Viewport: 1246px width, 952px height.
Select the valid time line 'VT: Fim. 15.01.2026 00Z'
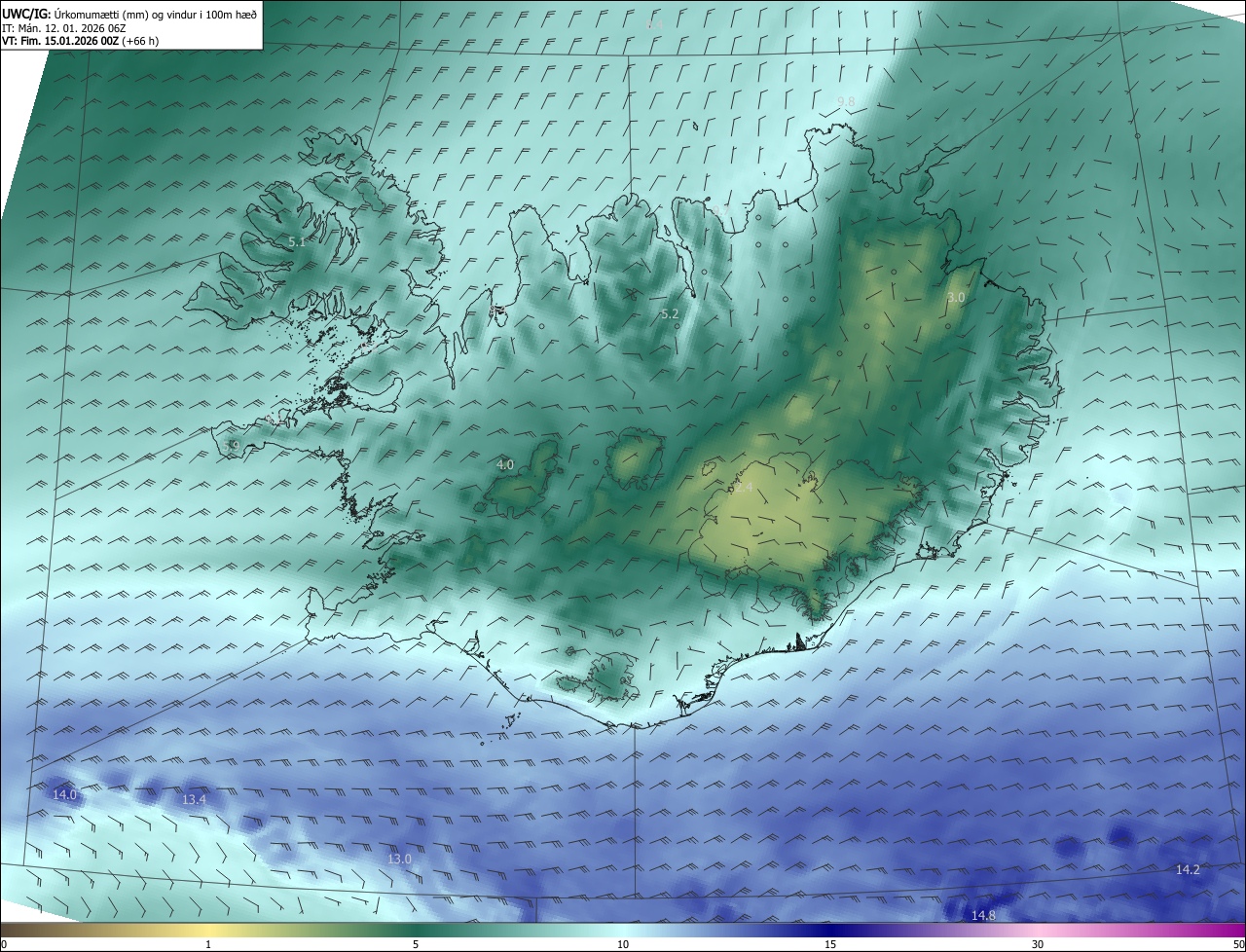pyautogui.click(x=59, y=41)
